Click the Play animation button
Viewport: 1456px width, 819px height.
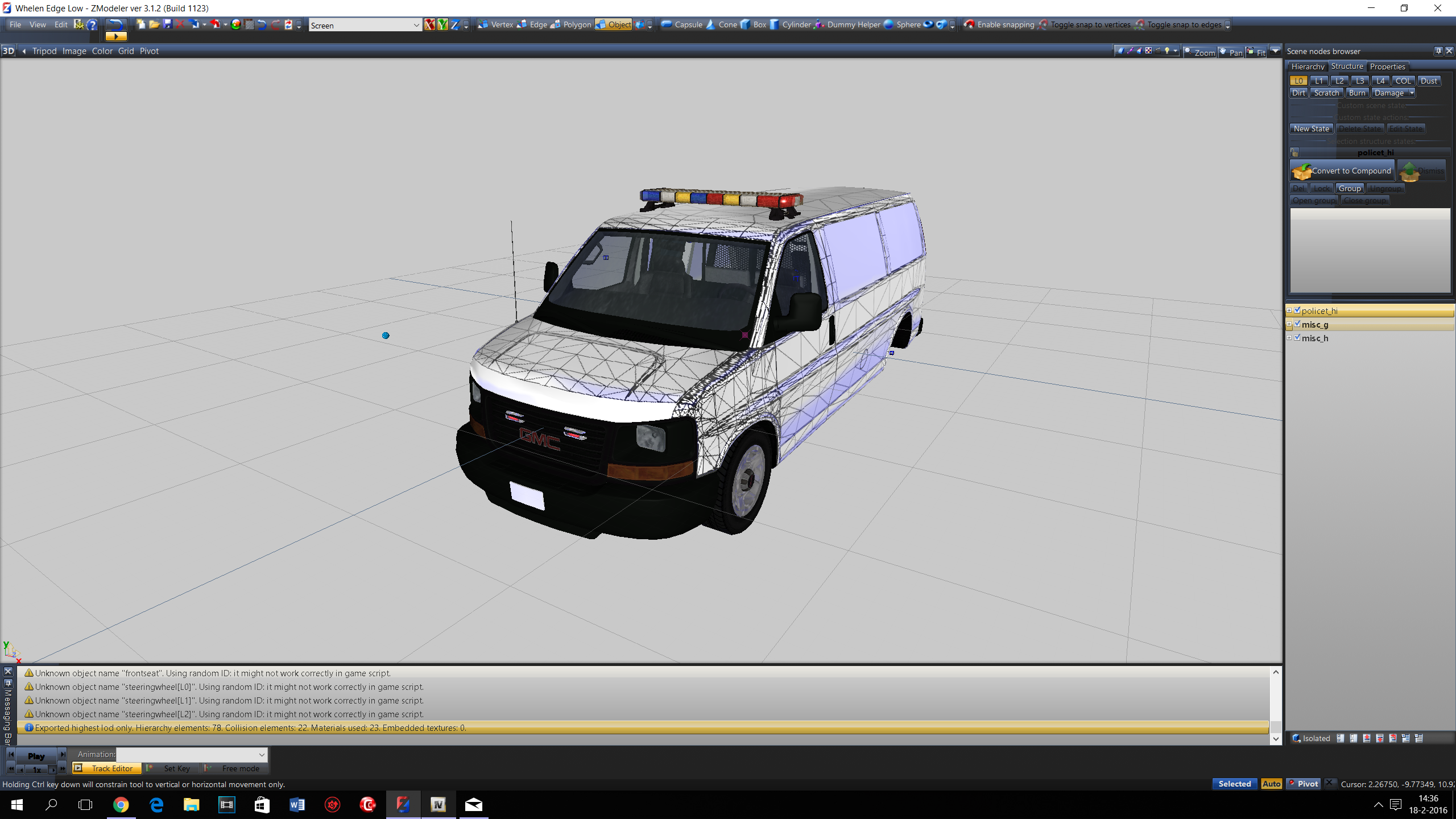(36, 756)
